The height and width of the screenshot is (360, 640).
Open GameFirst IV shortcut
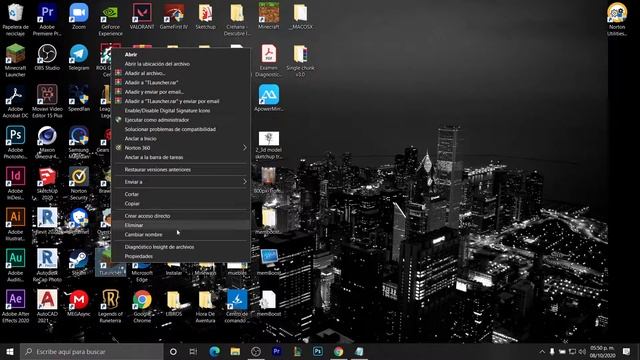pyautogui.click(x=174, y=16)
